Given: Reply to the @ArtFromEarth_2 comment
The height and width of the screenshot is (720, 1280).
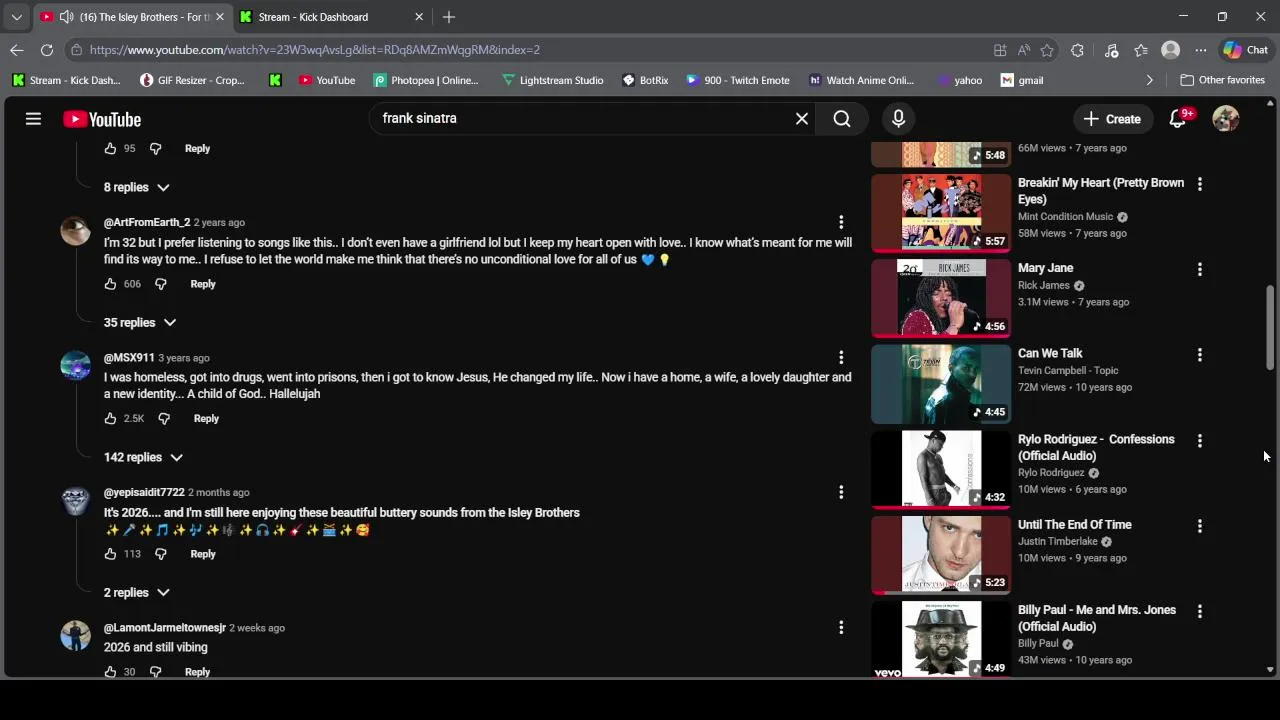Looking at the screenshot, I should pyautogui.click(x=203, y=284).
